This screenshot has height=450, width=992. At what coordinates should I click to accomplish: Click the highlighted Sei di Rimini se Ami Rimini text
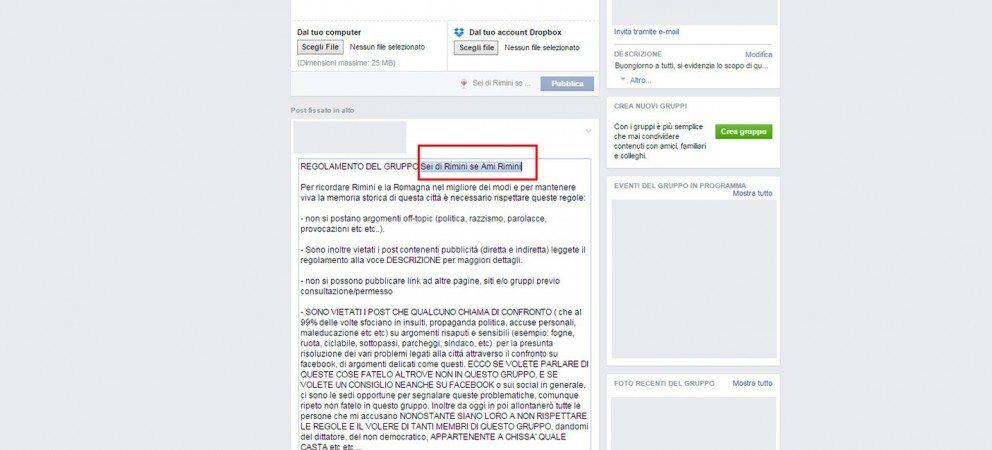pyautogui.click(x=471, y=166)
